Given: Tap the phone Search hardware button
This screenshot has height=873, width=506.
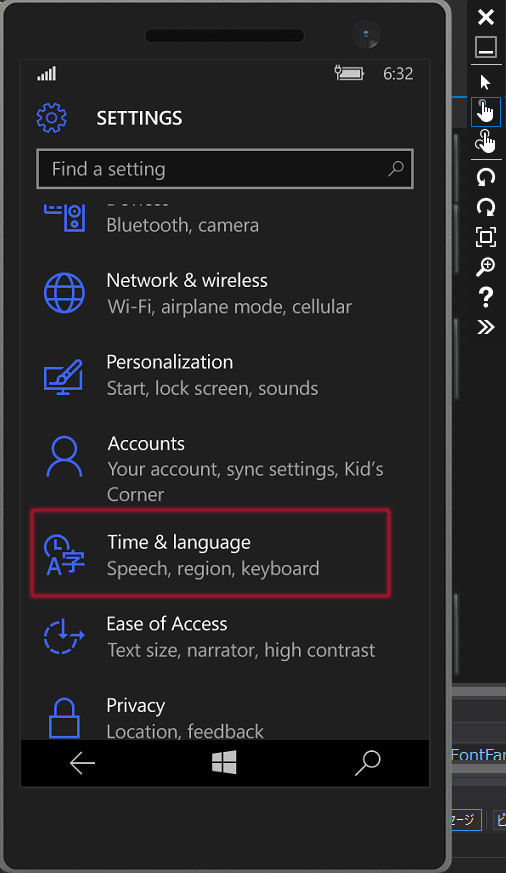Looking at the screenshot, I should [x=367, y=763].
